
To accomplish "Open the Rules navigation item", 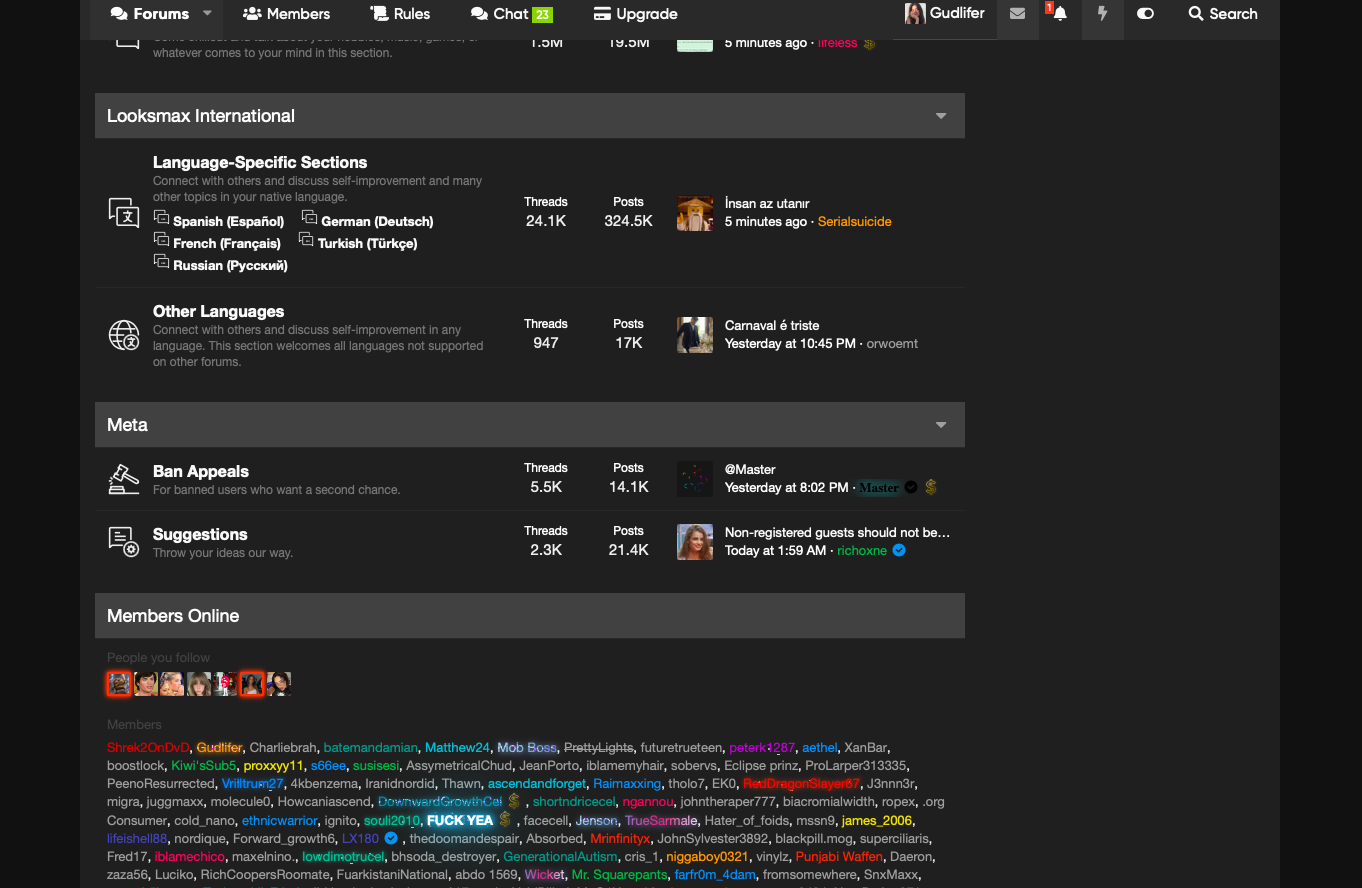I will click(400, 14).
